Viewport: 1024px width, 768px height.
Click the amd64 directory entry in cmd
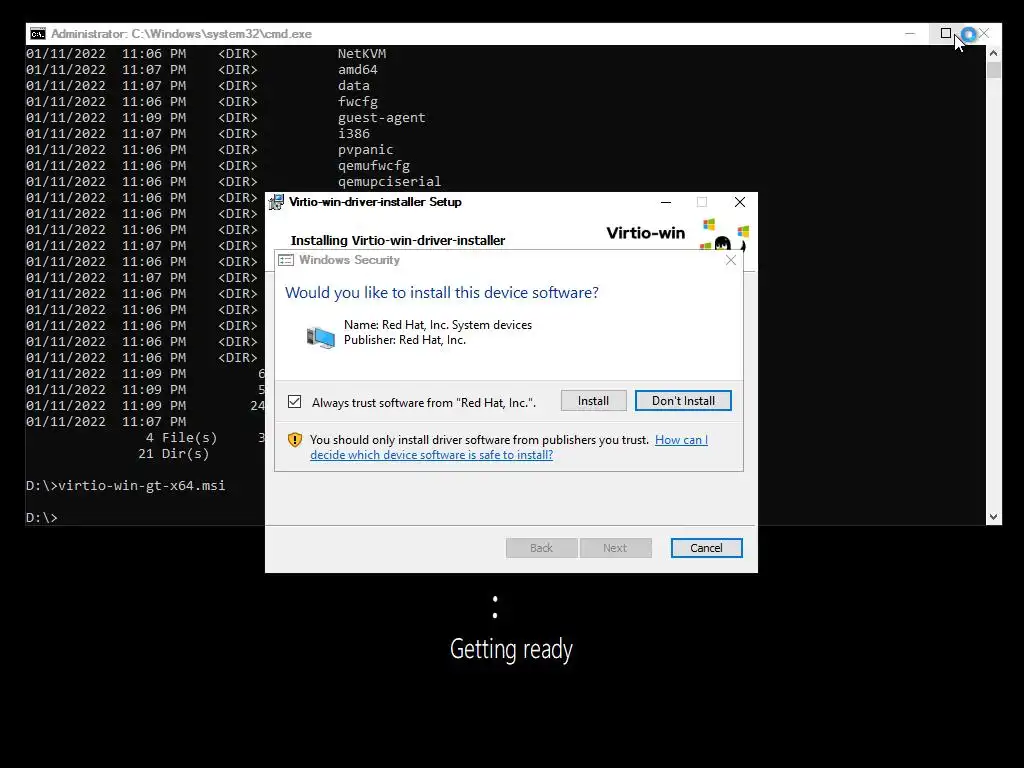pyautogui.click(x=357, y=69)
